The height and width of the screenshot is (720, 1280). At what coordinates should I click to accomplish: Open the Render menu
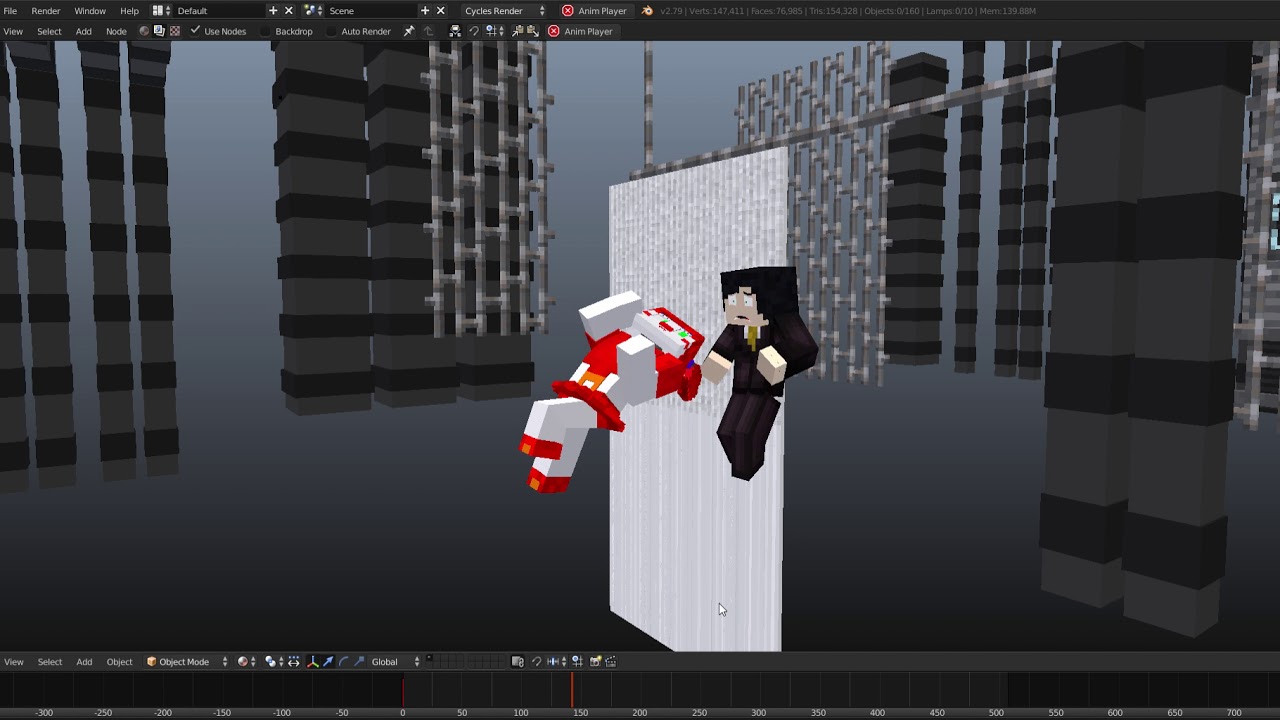[45, 10]
